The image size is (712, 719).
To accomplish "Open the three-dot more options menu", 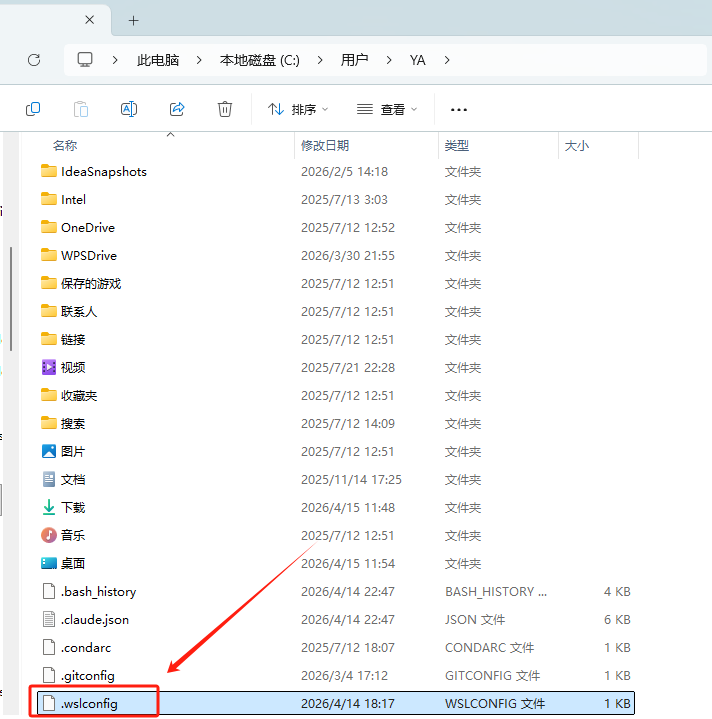I will tap(459, 110).
